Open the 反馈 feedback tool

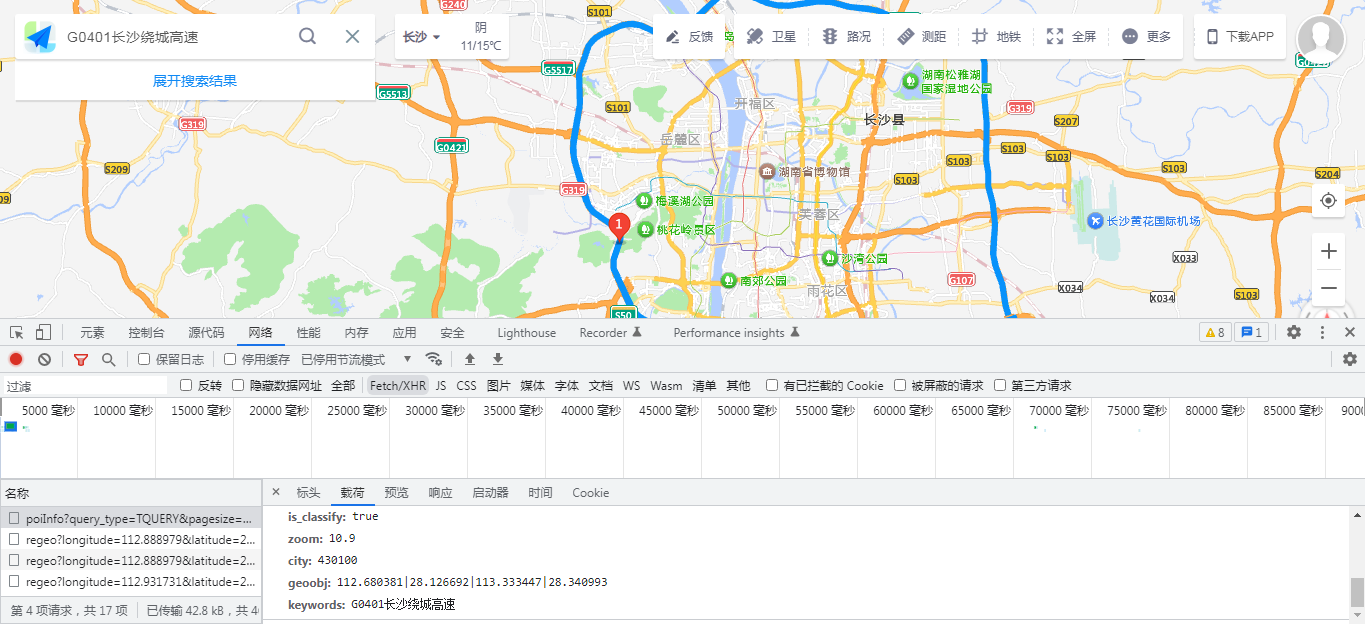690,36
